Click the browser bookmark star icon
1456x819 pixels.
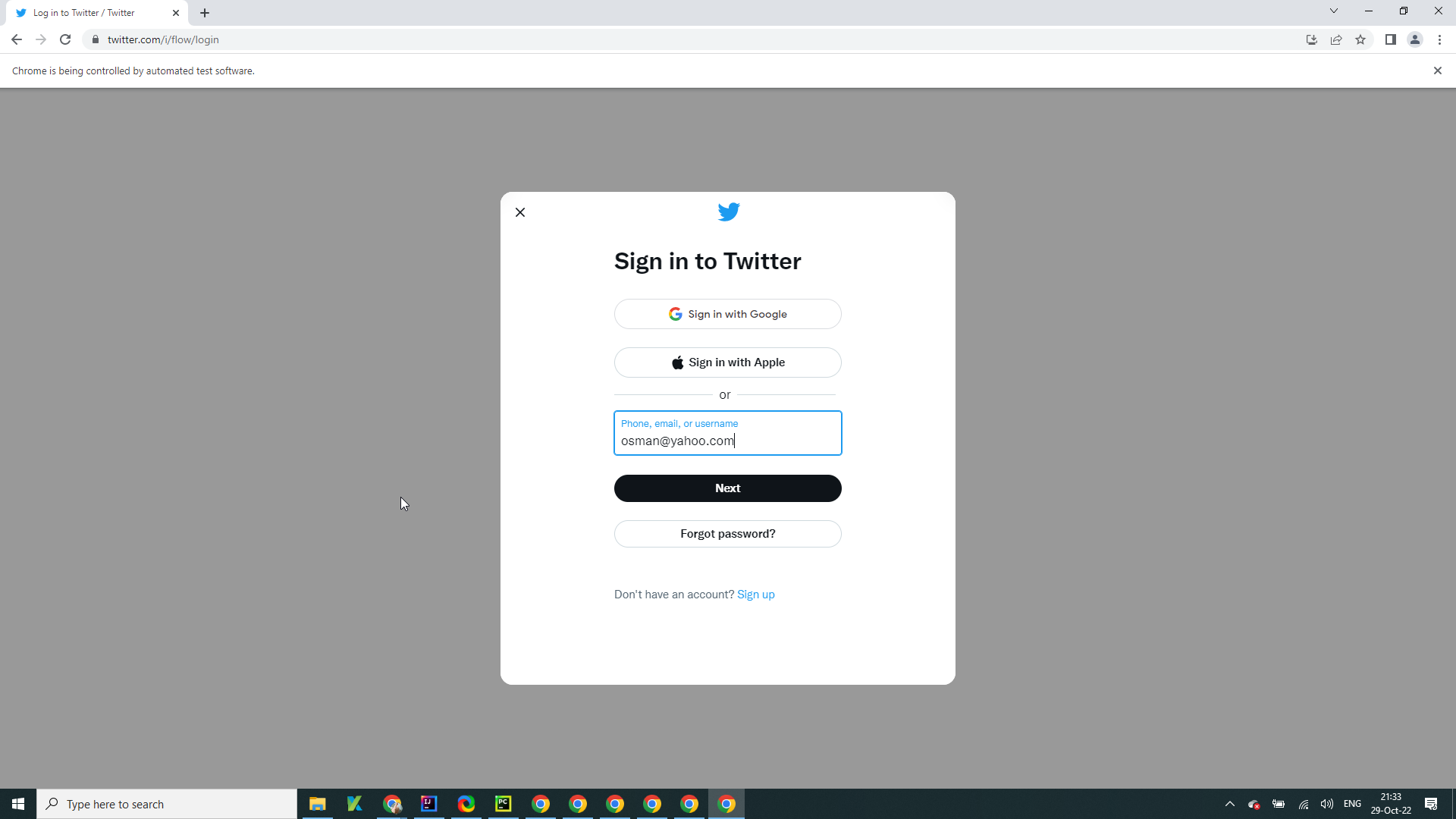point(1360,39)
